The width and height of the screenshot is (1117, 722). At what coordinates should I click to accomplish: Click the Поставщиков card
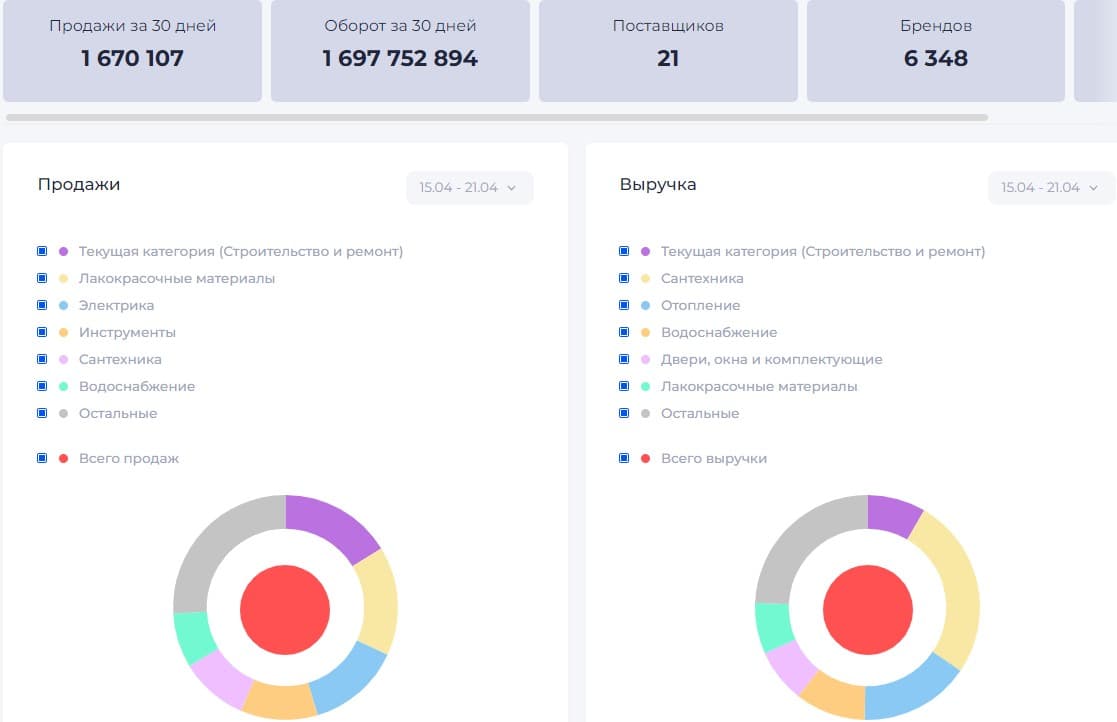(668, 50)
